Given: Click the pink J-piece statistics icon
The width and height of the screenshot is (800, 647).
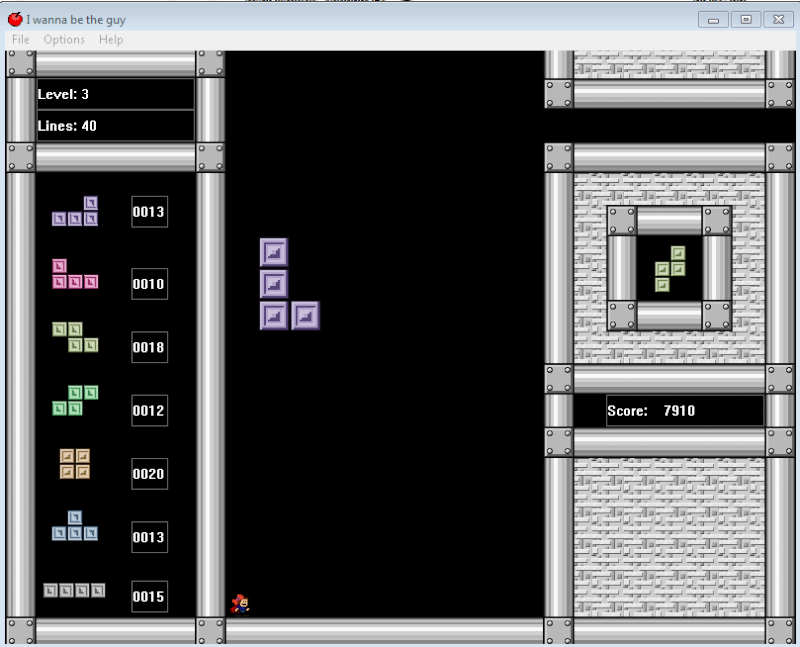Looking at the screenshot, I should tap(75, 274).
